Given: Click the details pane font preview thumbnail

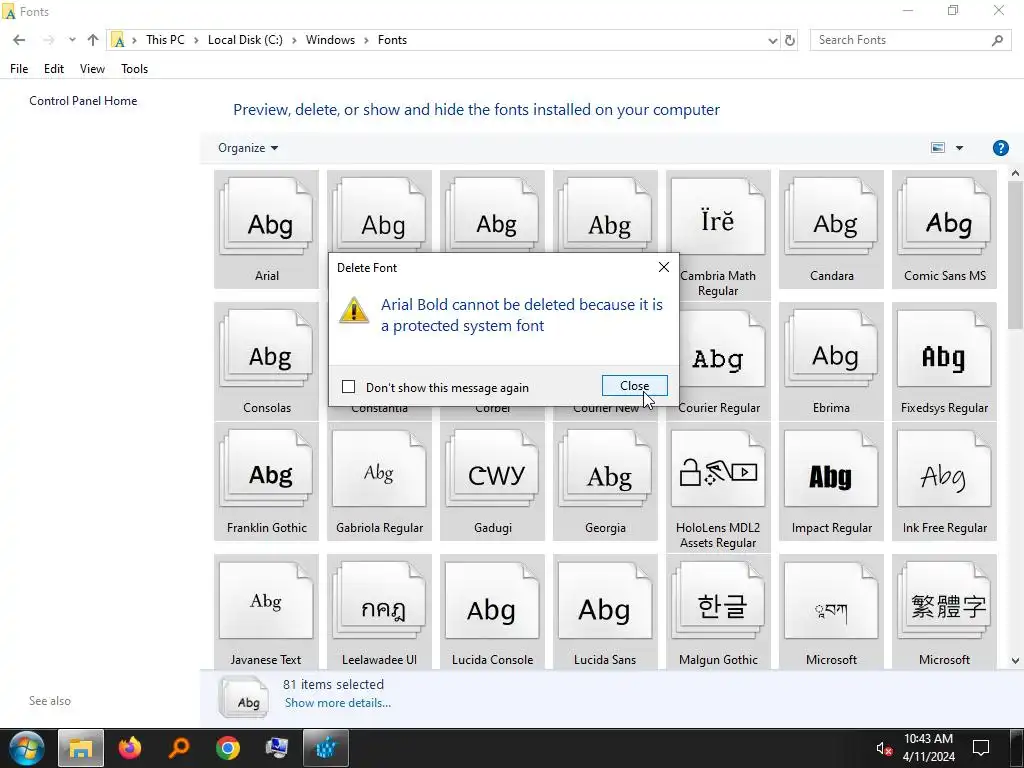Looking at the screenshot, I should point(244,697).
